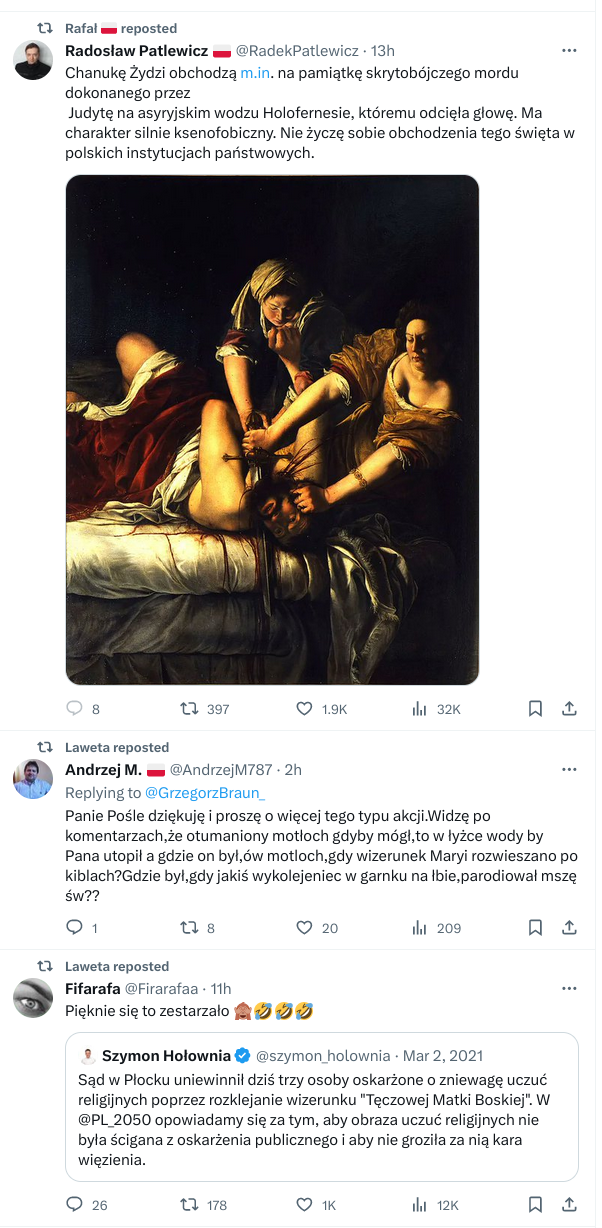Open the m.in link in the post

click(257, 73)
